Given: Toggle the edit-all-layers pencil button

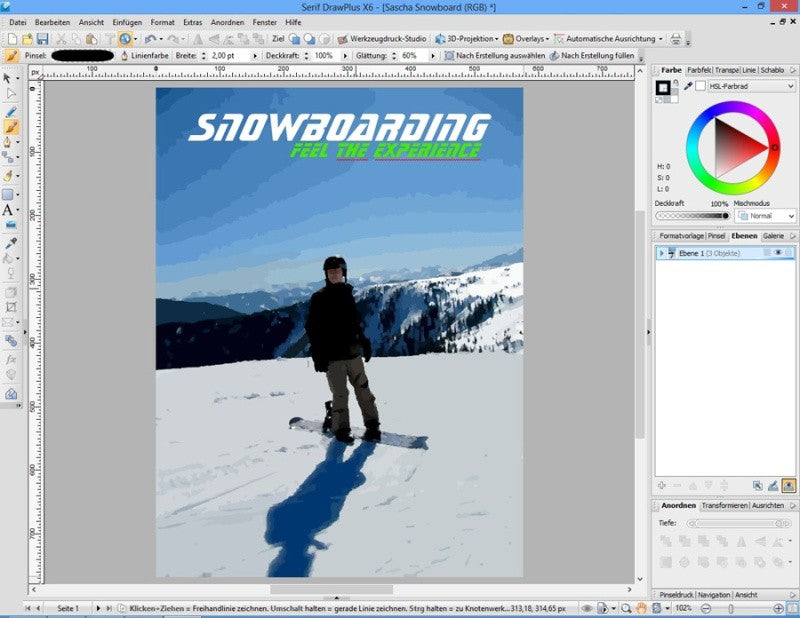Looking at the screenshot, I should [773, 485].
